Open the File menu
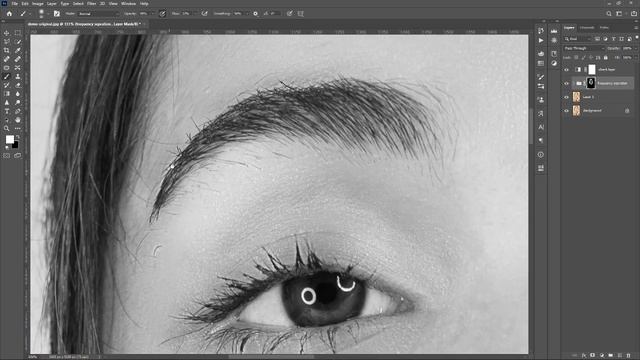The image size is (640, 360). (x=14, y=4)
